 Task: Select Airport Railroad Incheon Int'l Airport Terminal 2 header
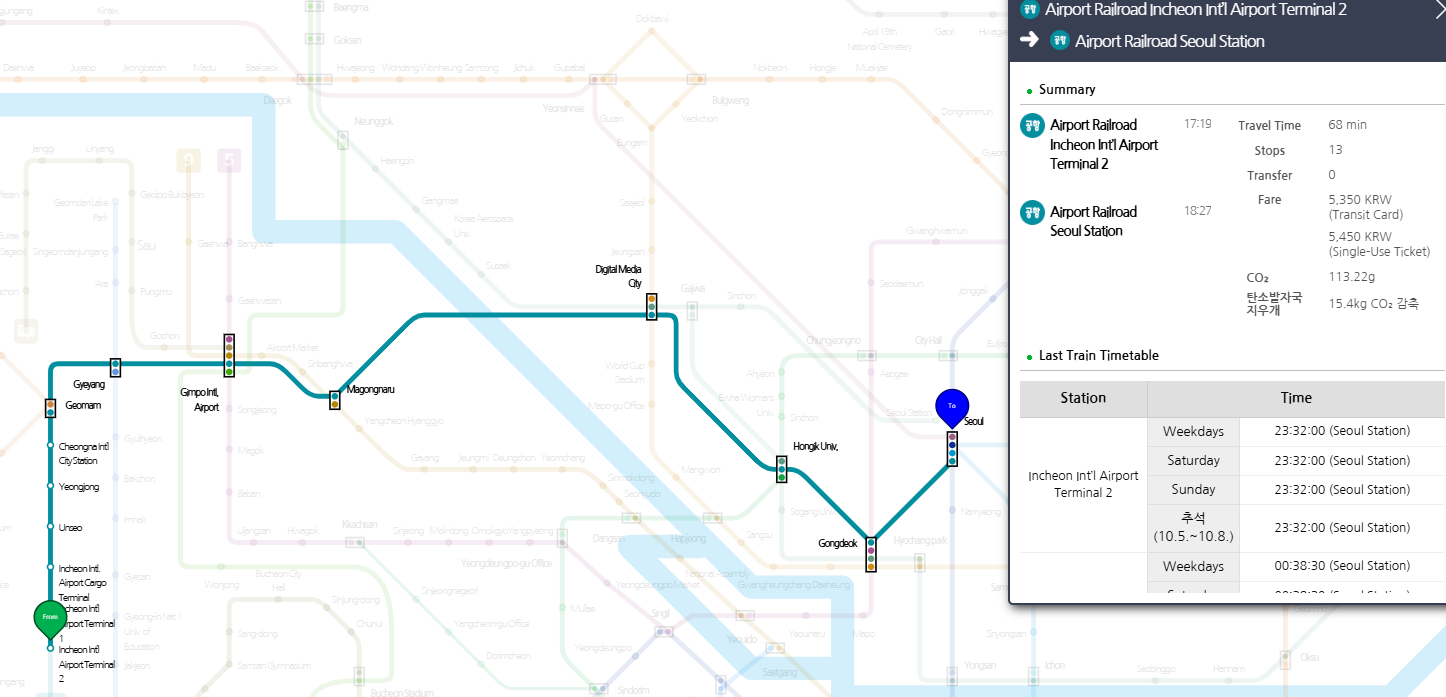[1196, 10]
